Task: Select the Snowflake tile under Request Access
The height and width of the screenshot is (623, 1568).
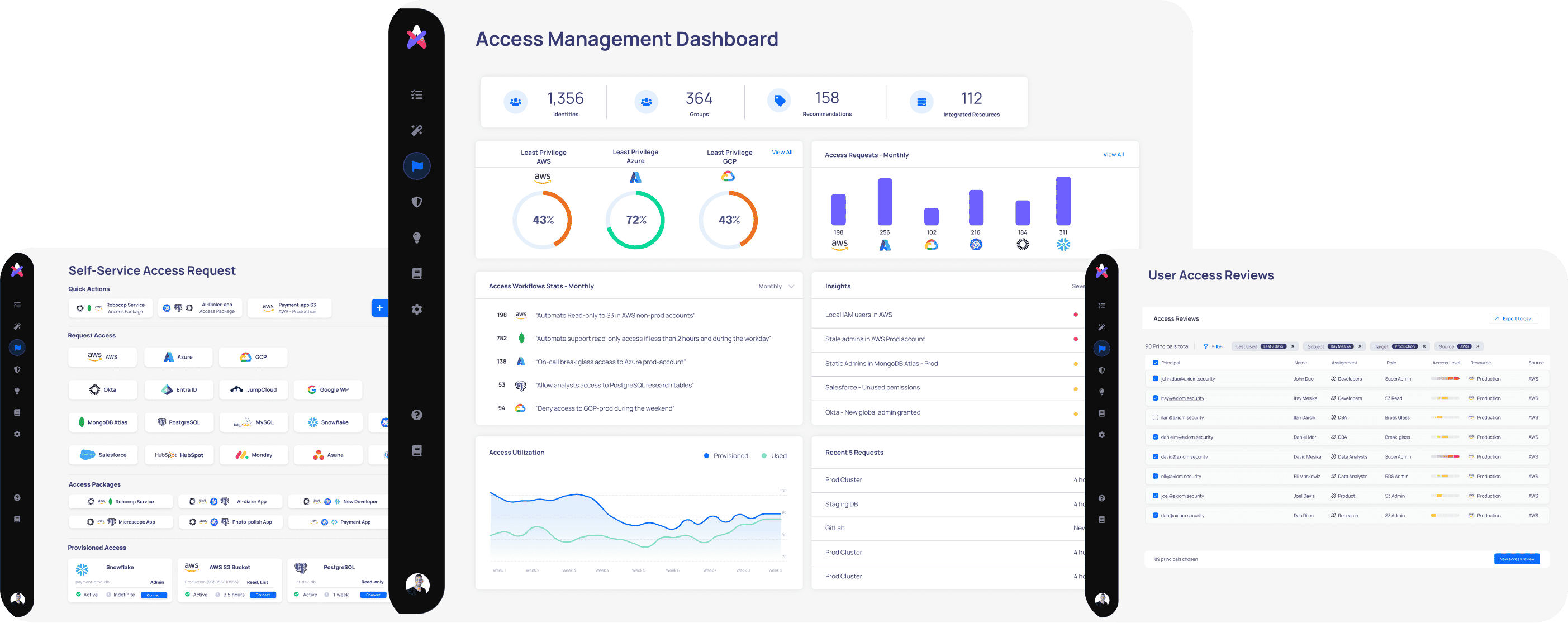Action: pos(328,422)
